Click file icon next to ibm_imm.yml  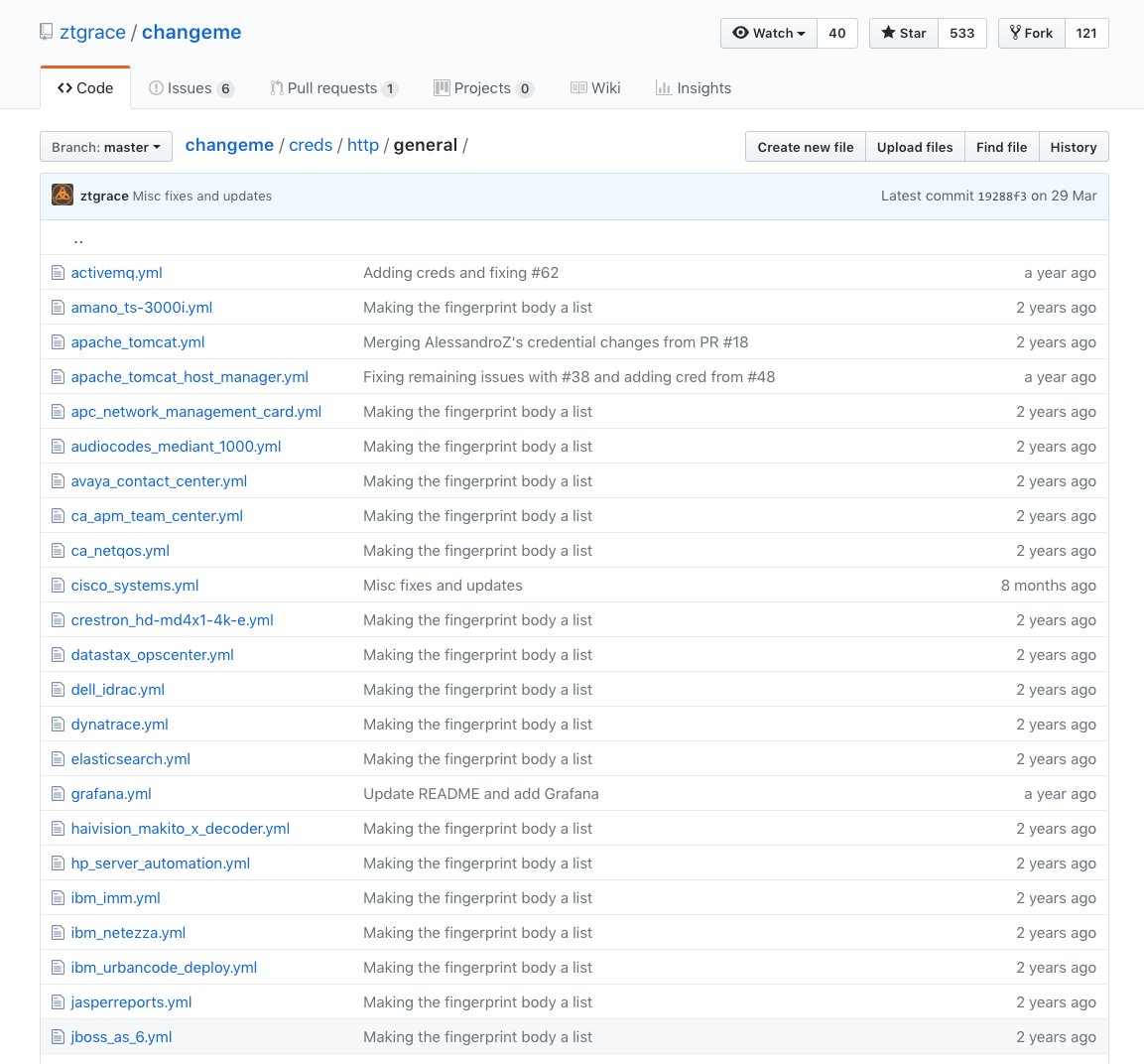click(59, 898)
